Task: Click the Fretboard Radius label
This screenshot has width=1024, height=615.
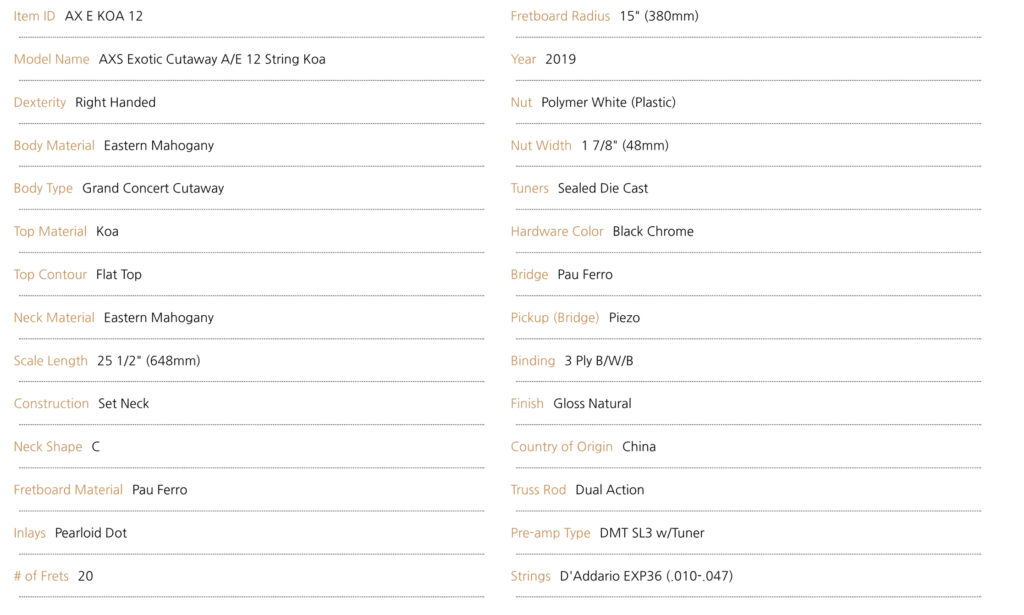Action: tap(560, 16)
